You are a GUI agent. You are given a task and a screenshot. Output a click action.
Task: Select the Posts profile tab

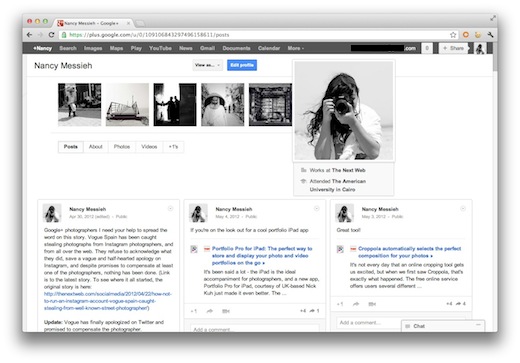pyautogui.click(x=71, y=147)
